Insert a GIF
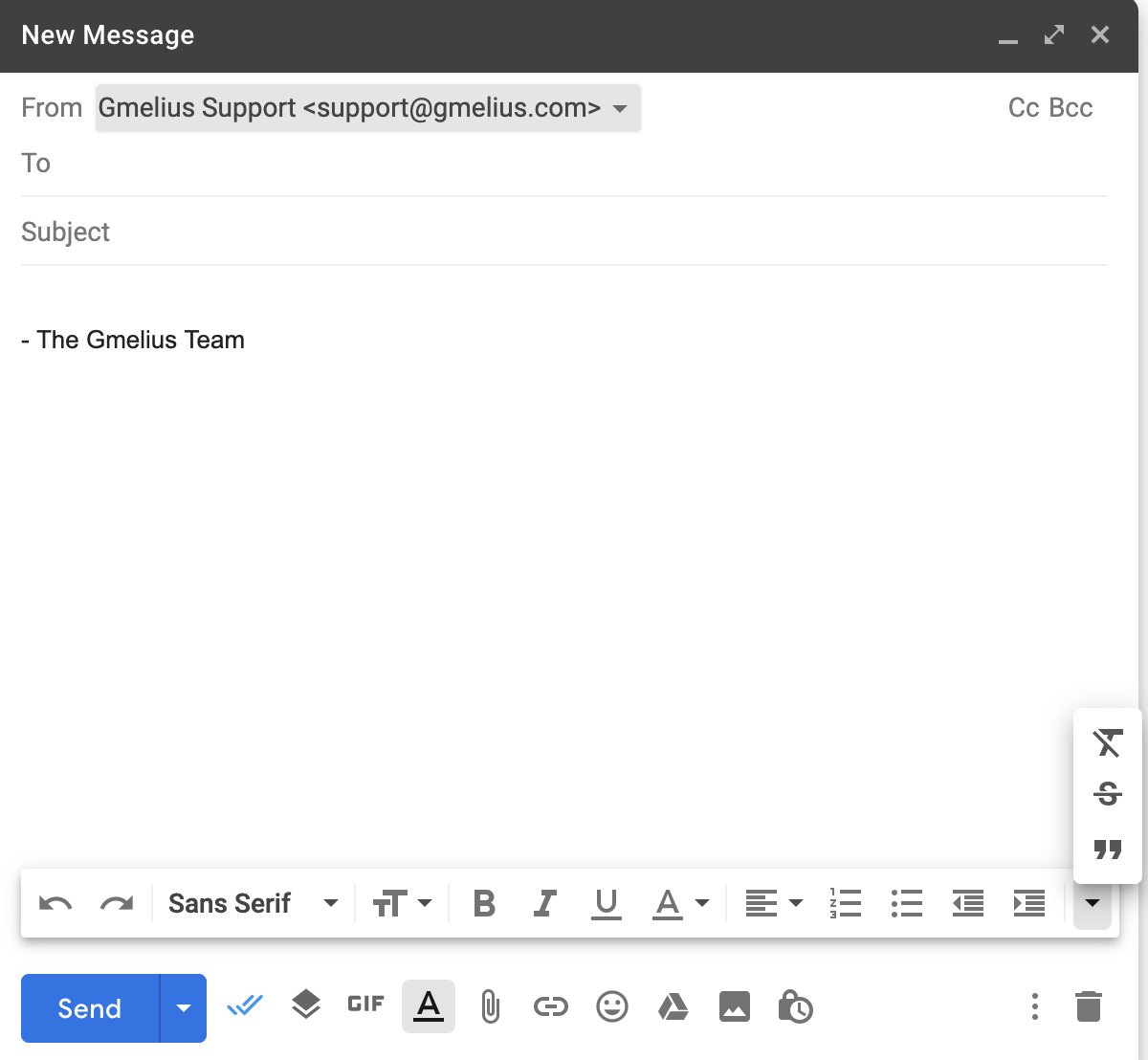This screenshot has height=1060, width=1148. tap(365, 1004)
